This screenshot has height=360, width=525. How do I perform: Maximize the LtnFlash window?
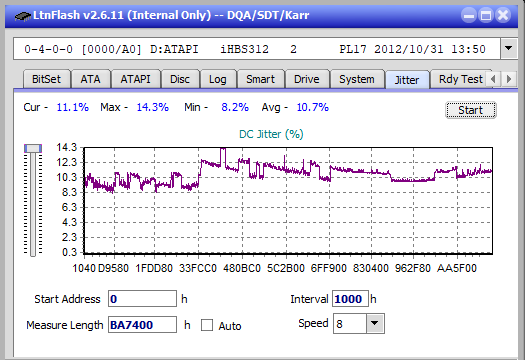tap(486, 15)
